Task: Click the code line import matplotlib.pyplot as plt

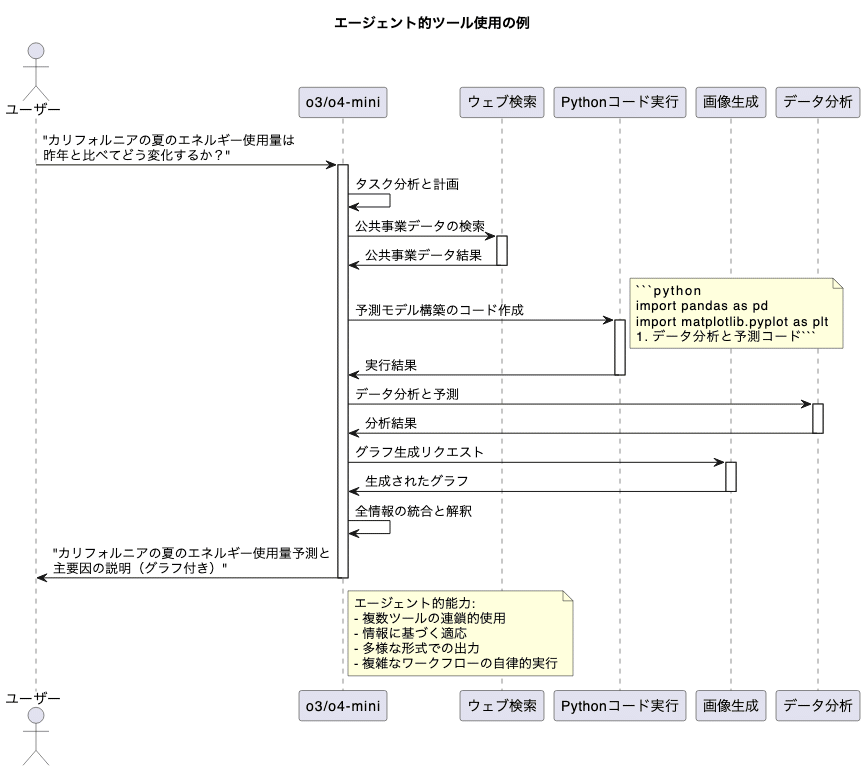Action: (732, 321)
